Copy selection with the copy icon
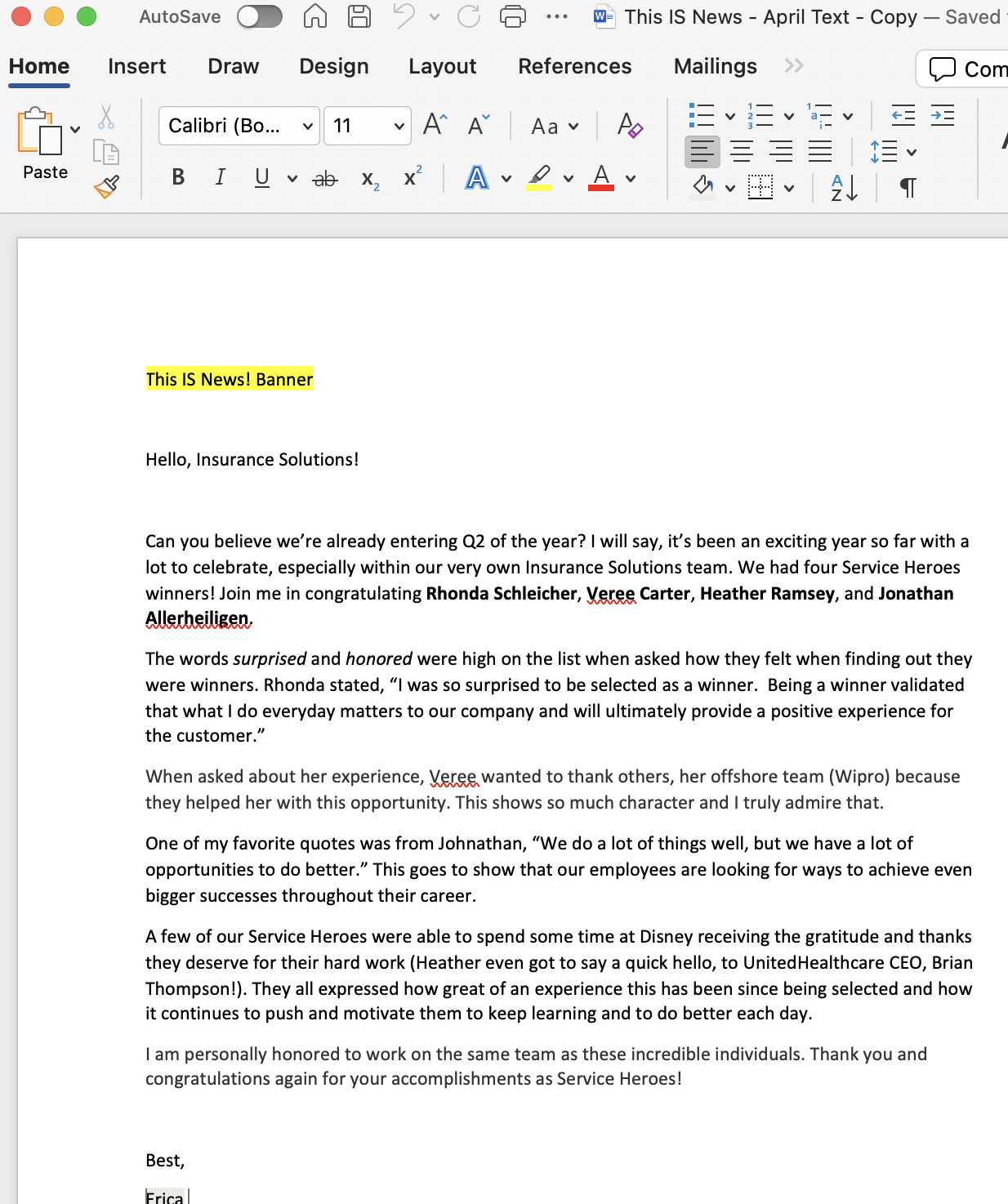The width and height of the screenshot is (1008, 1204). coord(106,152)
